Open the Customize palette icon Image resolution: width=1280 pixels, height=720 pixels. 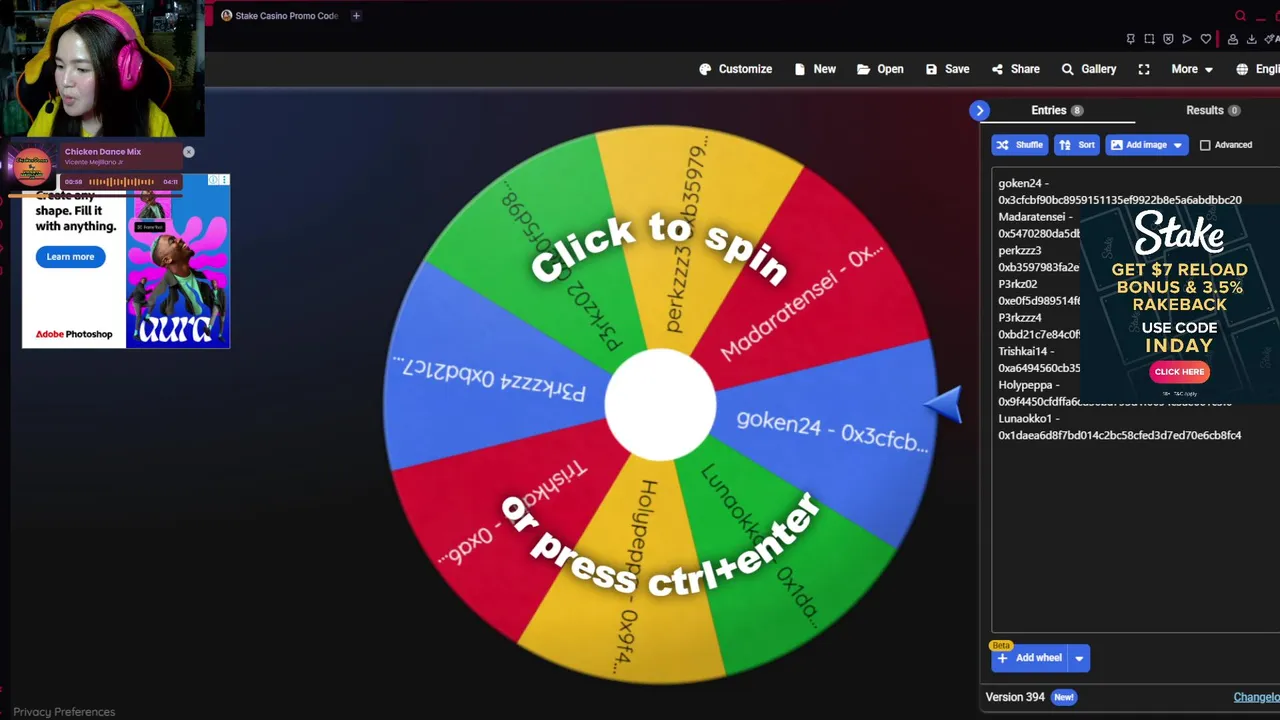(705, 69)
